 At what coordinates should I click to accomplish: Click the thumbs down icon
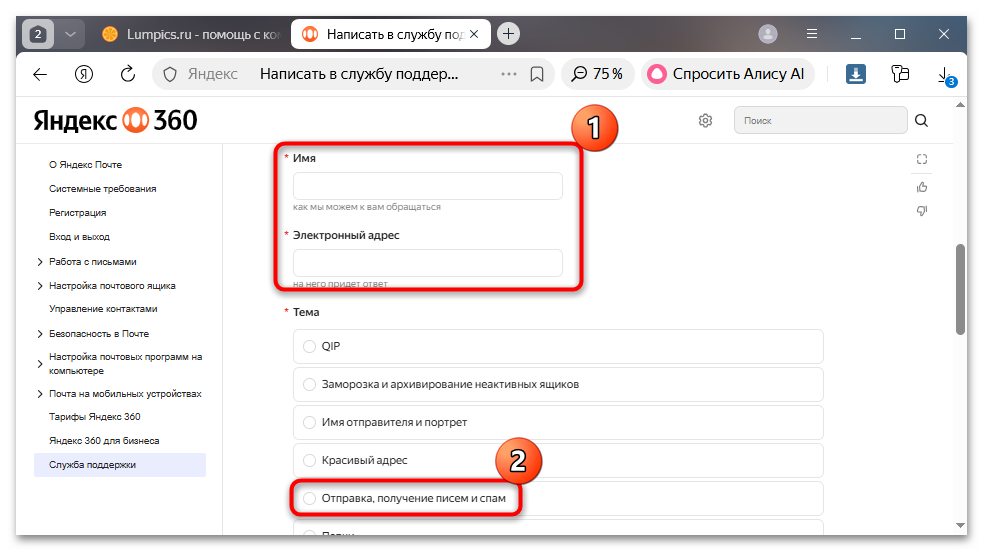click(922, 211)
